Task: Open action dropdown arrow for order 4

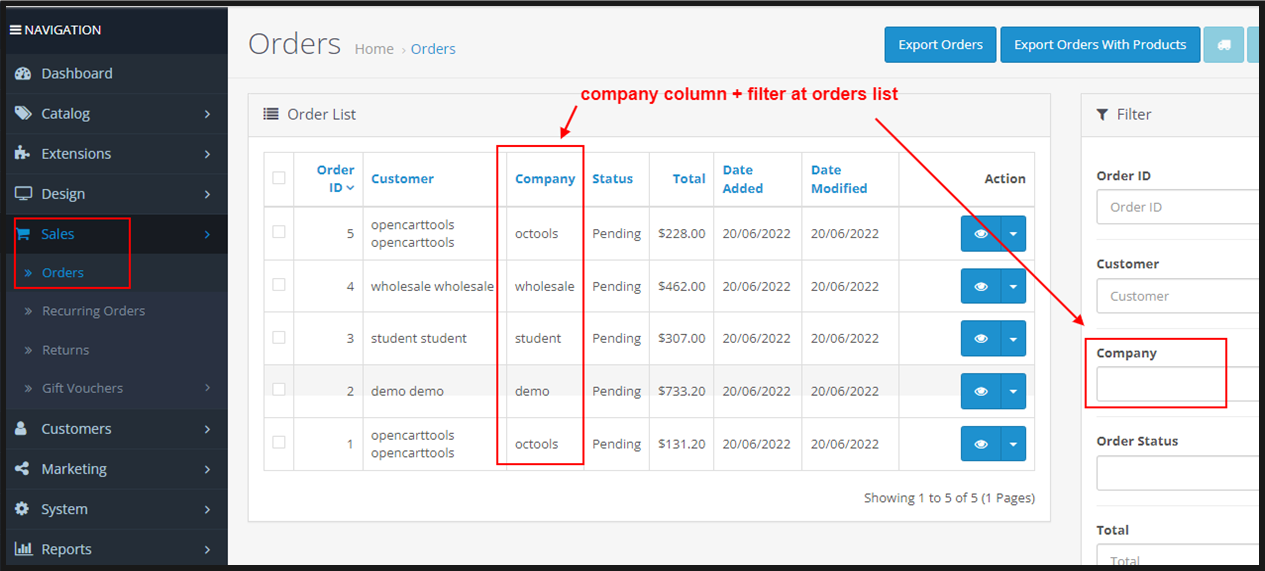Action: click(x=1013, y=286)
